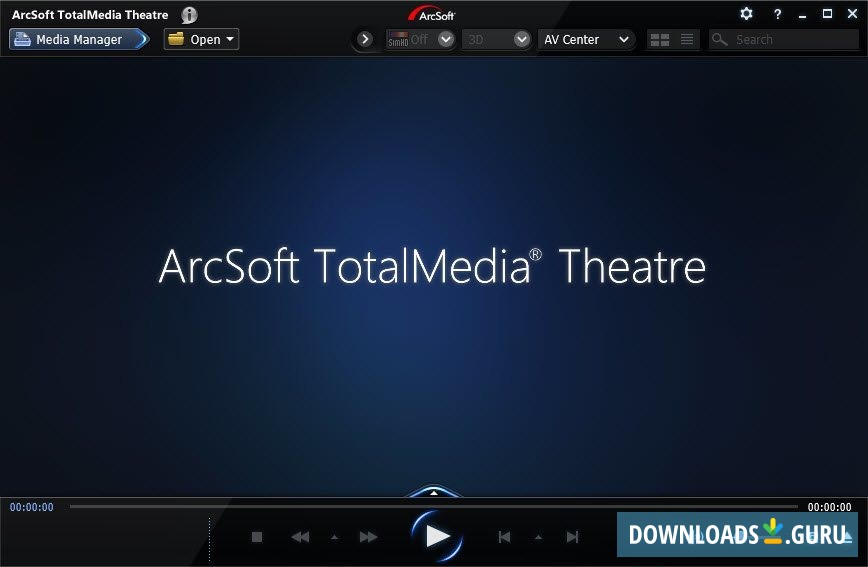Screen dimensions: 868x567
Task: Click the total duration time display
Action: tap(829, 507)
